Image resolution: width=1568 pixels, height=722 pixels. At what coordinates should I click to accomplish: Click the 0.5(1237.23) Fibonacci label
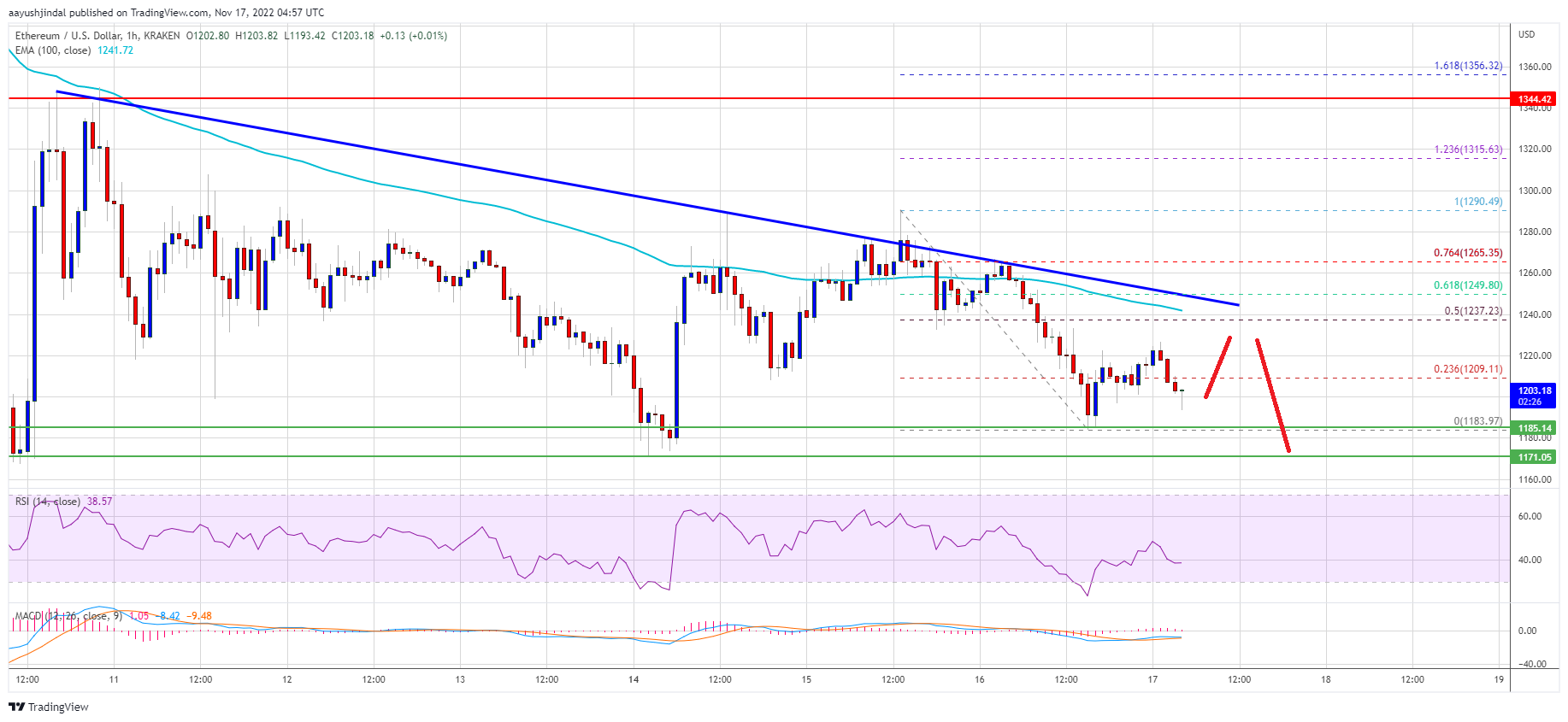pos(1473,311)
